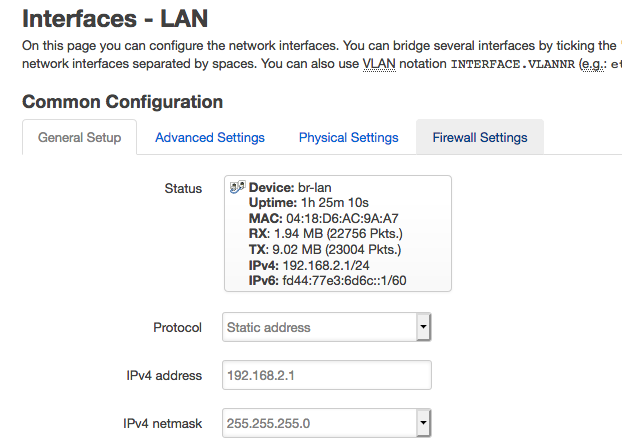Click the Uptime line in Status box
Viewport: 622px width, 441px height.
(309, 202)
